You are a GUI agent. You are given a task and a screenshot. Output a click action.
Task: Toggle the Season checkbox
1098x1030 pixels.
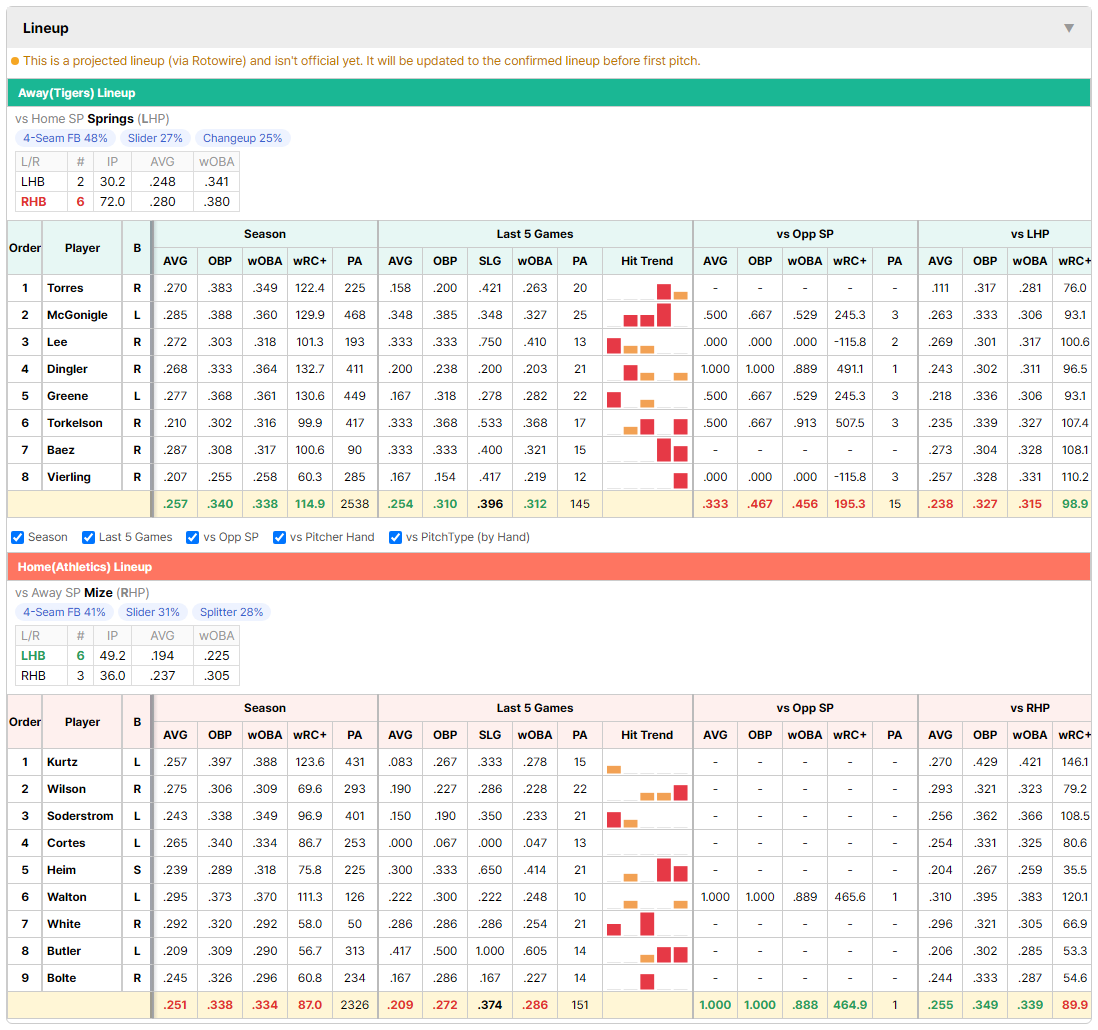(18, 537)
